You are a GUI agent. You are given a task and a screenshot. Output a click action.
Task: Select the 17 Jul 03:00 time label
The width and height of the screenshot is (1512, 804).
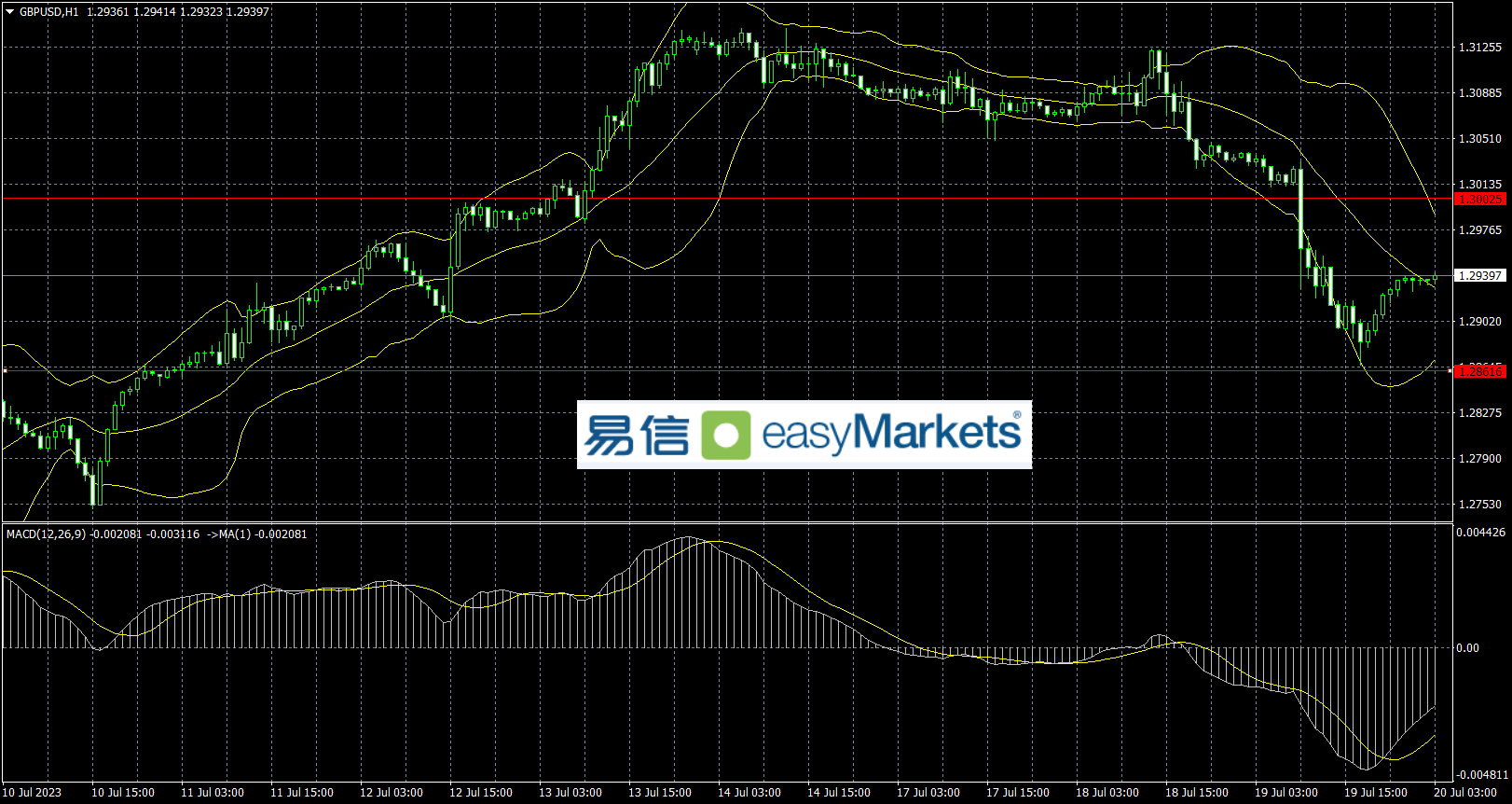928,793
